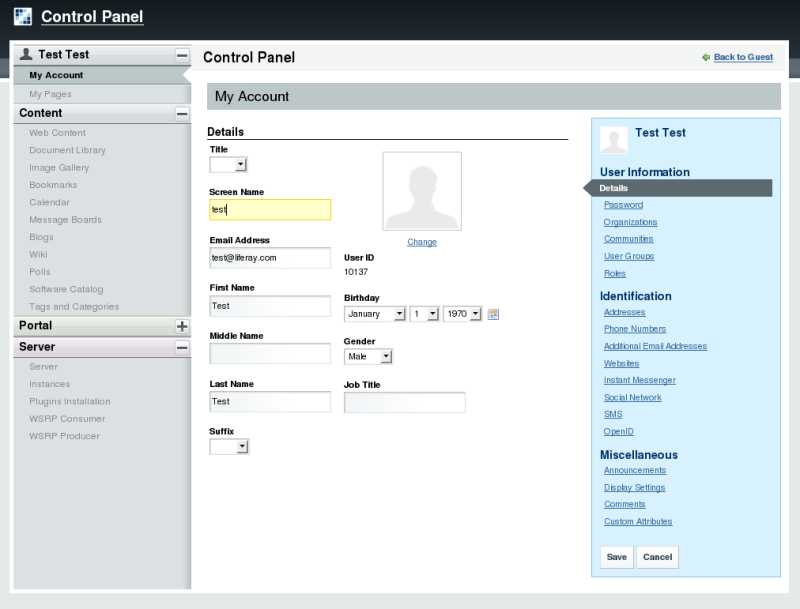The image size is (800, 609).
Task: Collapse the Content section
Action: [182, 114]
